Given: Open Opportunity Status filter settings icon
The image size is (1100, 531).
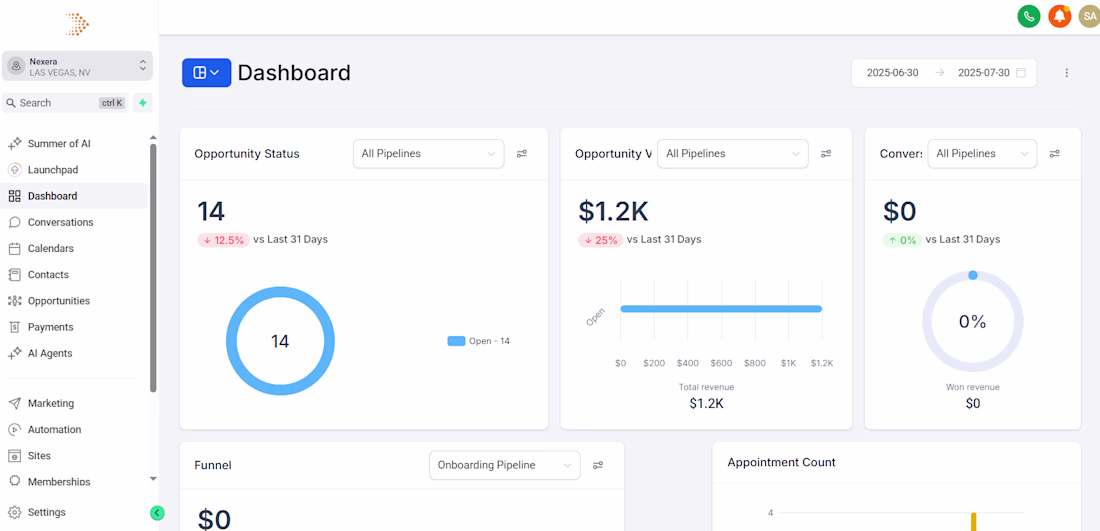Looking at the screenshot, I should coord(522,154).
